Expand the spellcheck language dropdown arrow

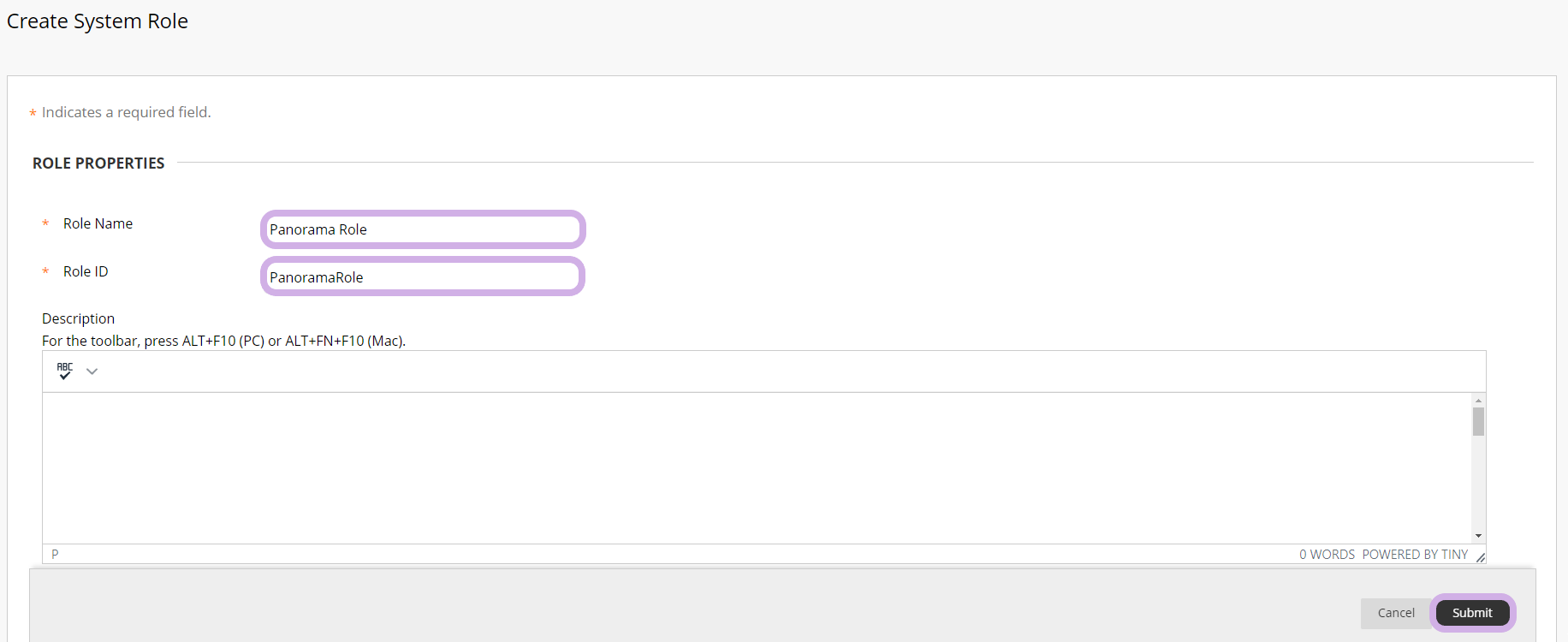92,372
